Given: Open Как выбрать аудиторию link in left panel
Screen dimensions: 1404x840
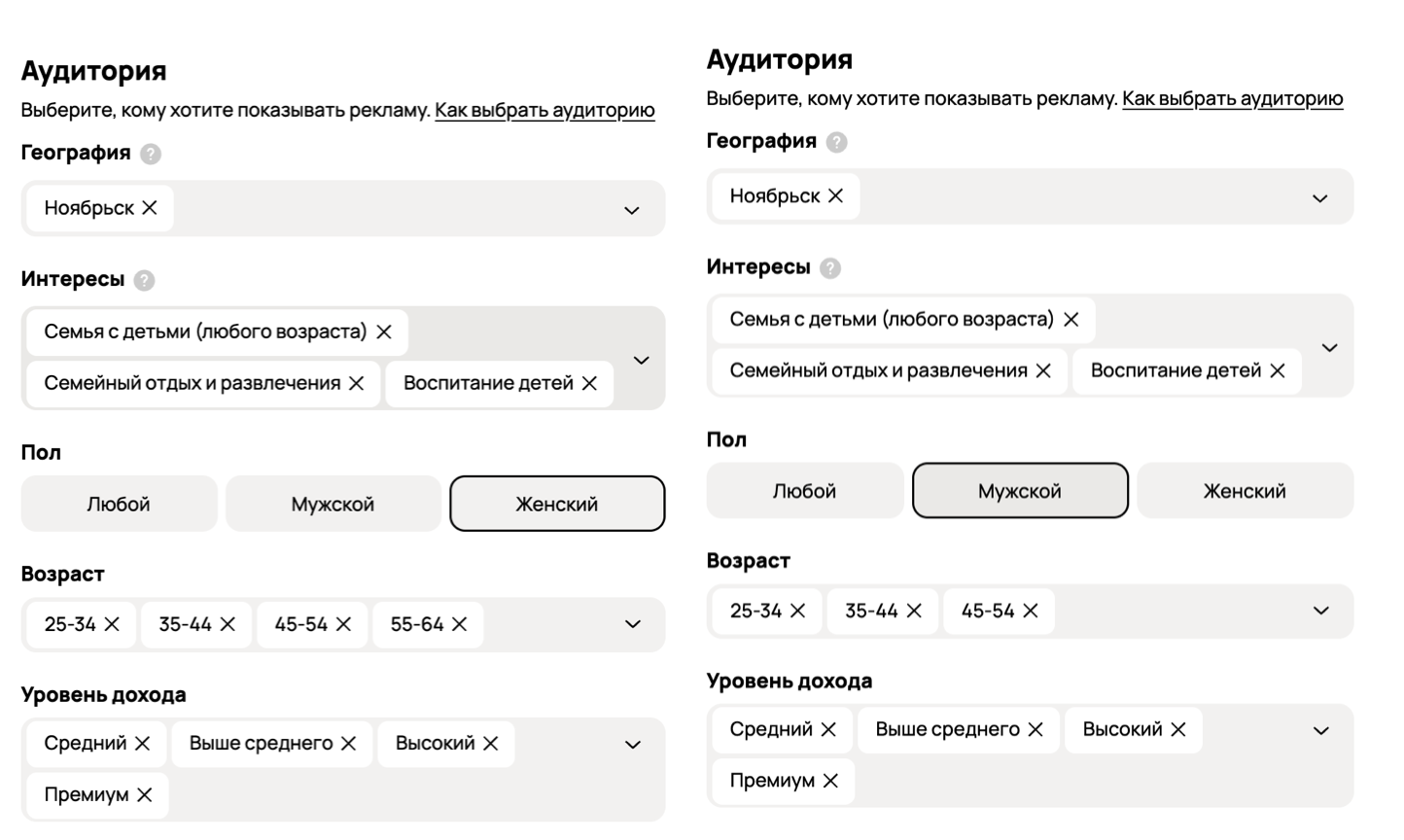Looking at the screenshot, I should tap(544, 111).
